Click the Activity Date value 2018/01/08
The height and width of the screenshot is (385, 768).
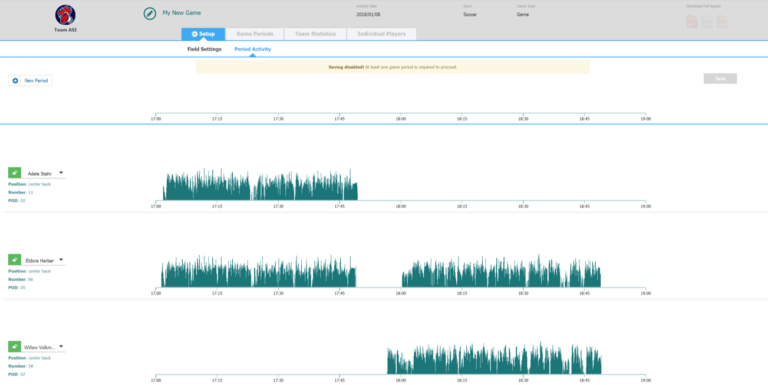click(368, 15)
